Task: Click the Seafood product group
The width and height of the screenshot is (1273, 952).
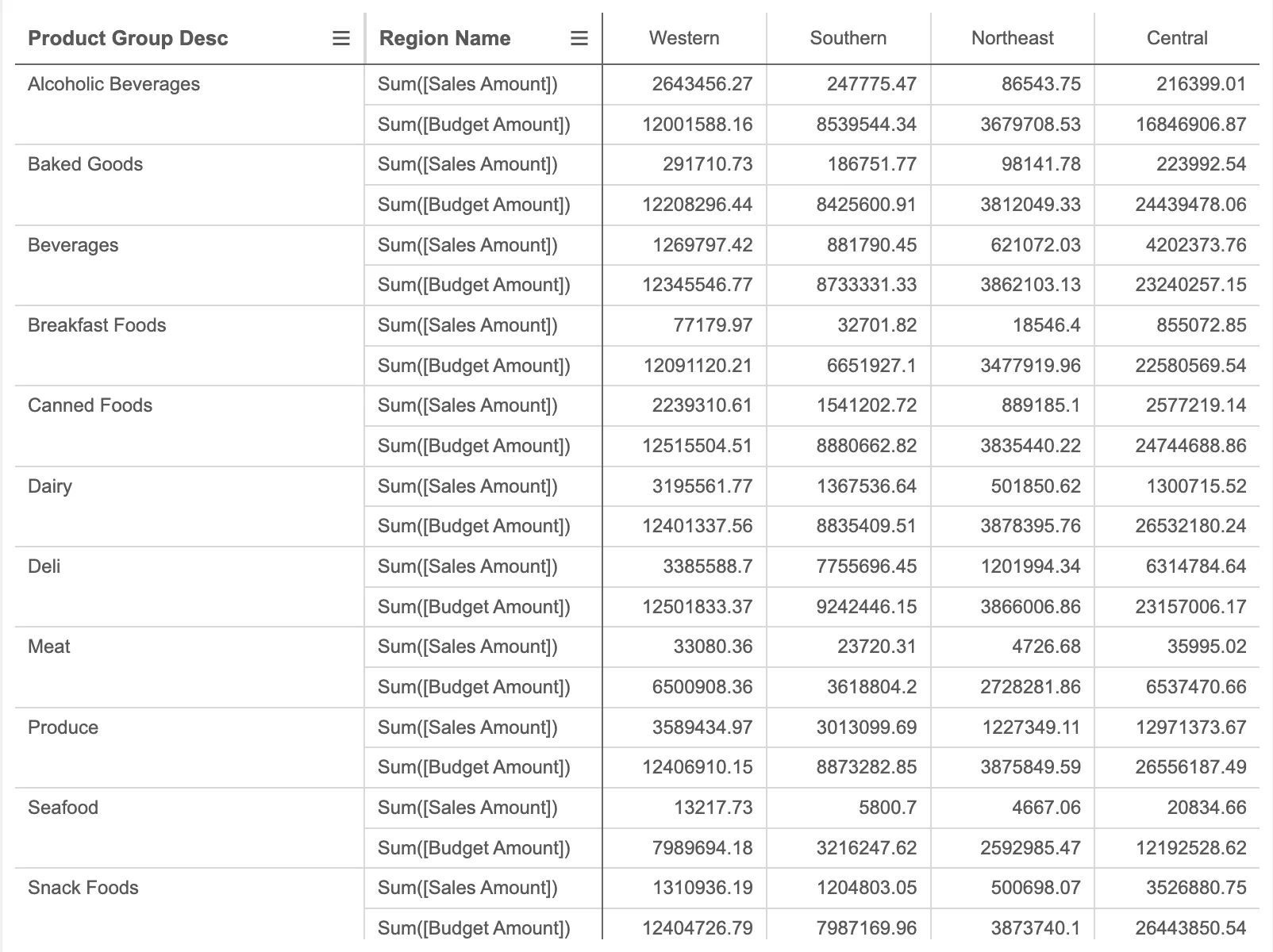Action: click(63, 808)
